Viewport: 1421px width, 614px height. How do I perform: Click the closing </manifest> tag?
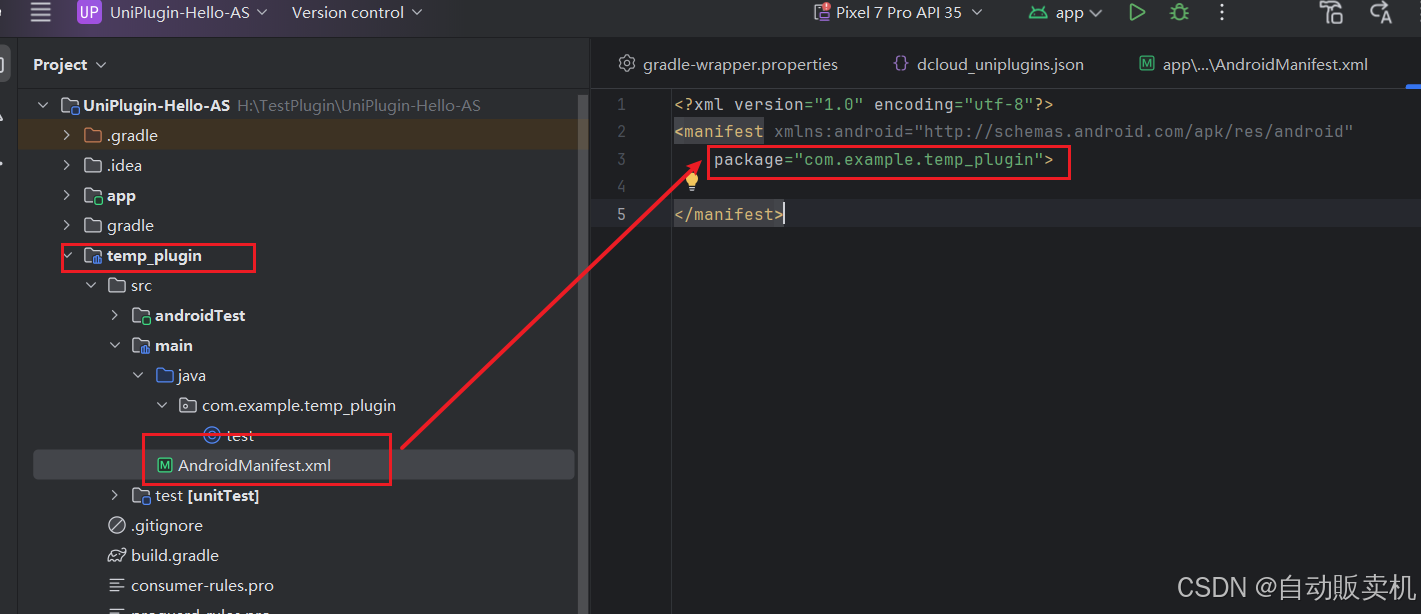tap(729, 214)
